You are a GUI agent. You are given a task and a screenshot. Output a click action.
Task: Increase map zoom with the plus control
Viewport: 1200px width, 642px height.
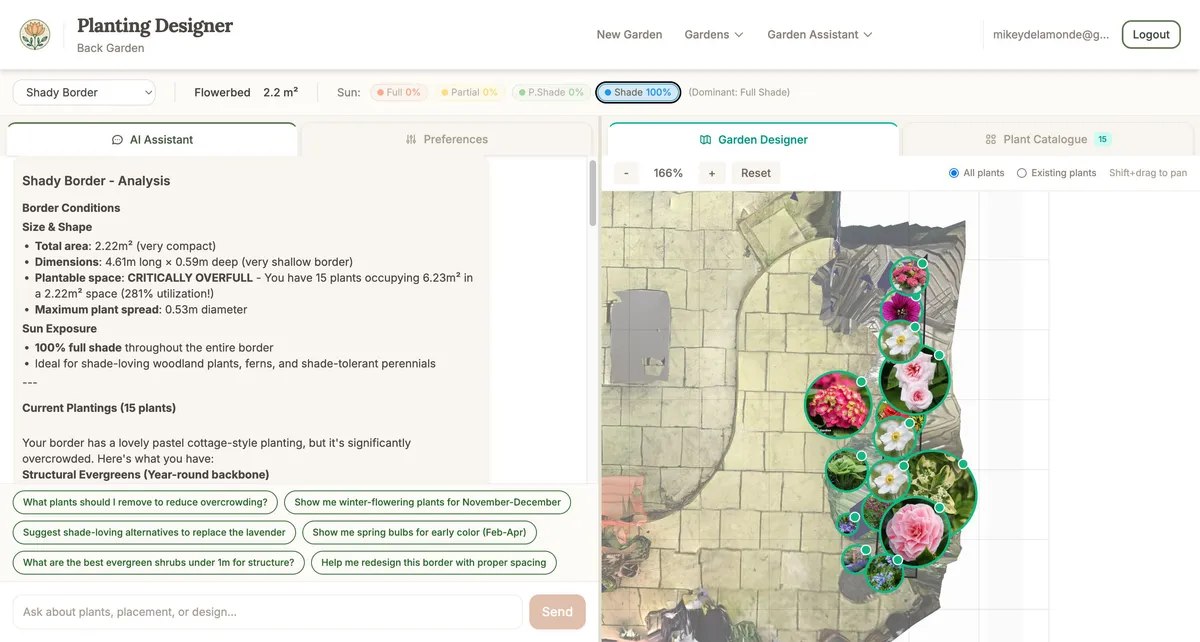coord(711,172)
